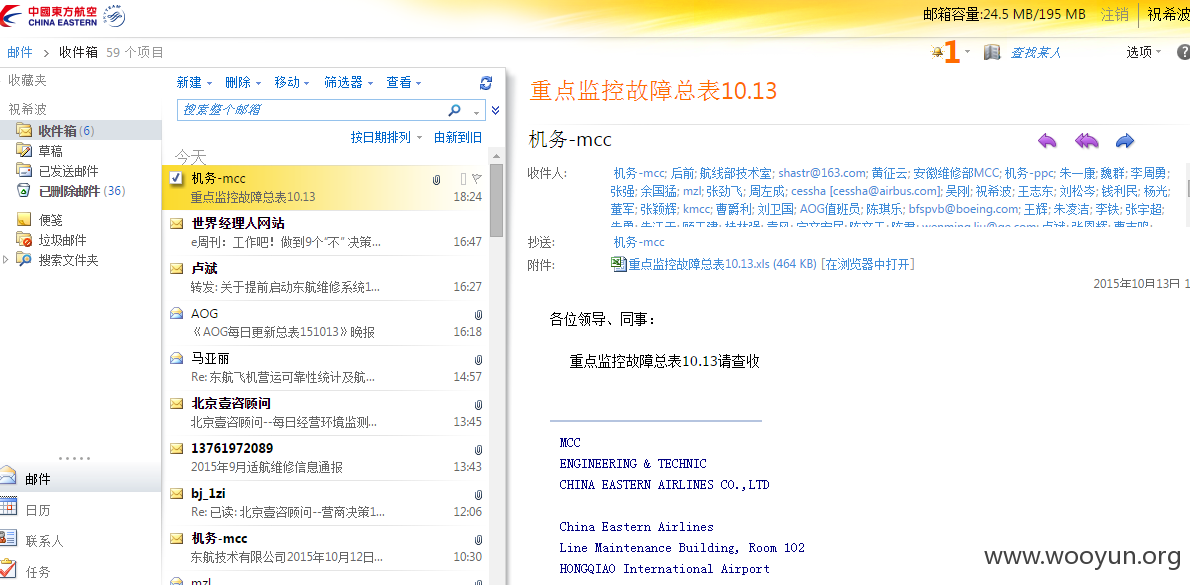Reply with the purple reply arrow

click(1047, 140)
